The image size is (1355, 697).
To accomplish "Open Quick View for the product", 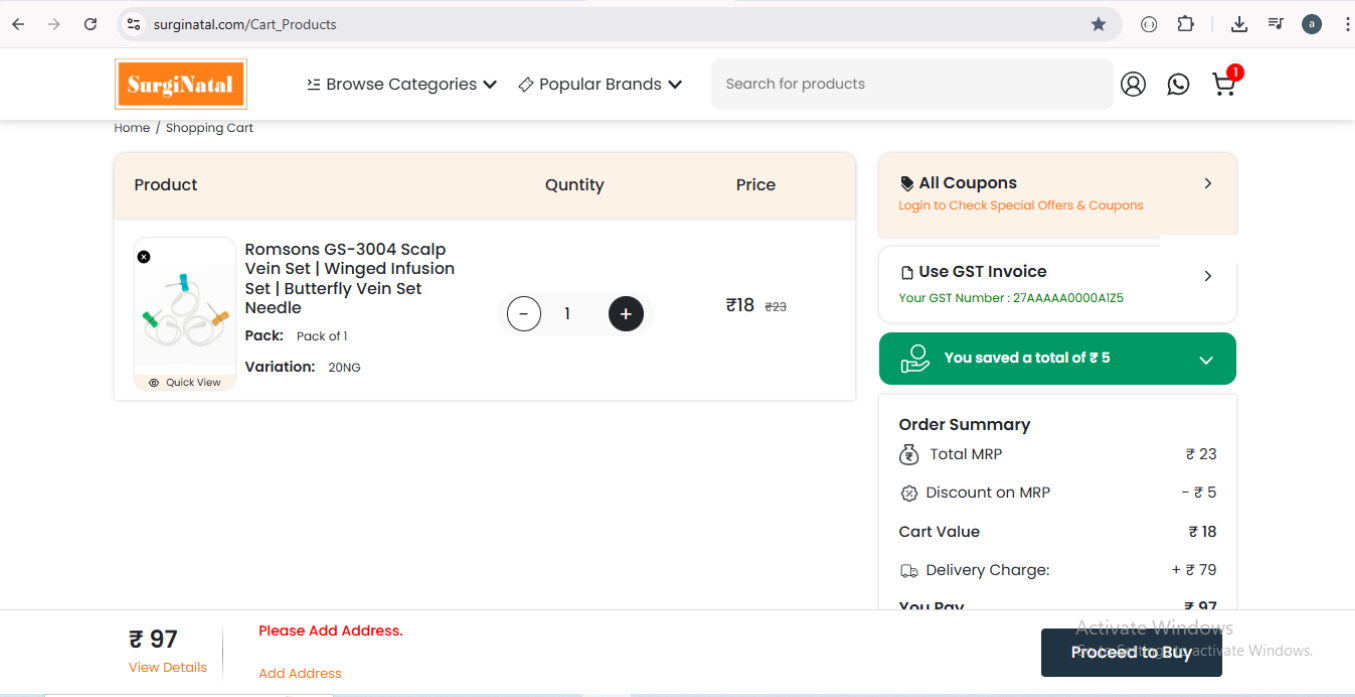I will 185,382.
